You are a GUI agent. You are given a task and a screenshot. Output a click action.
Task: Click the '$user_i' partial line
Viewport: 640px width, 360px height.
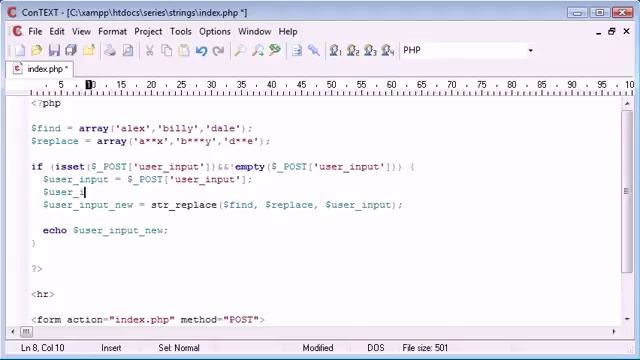pyautogui.click(x=64, y=192)
